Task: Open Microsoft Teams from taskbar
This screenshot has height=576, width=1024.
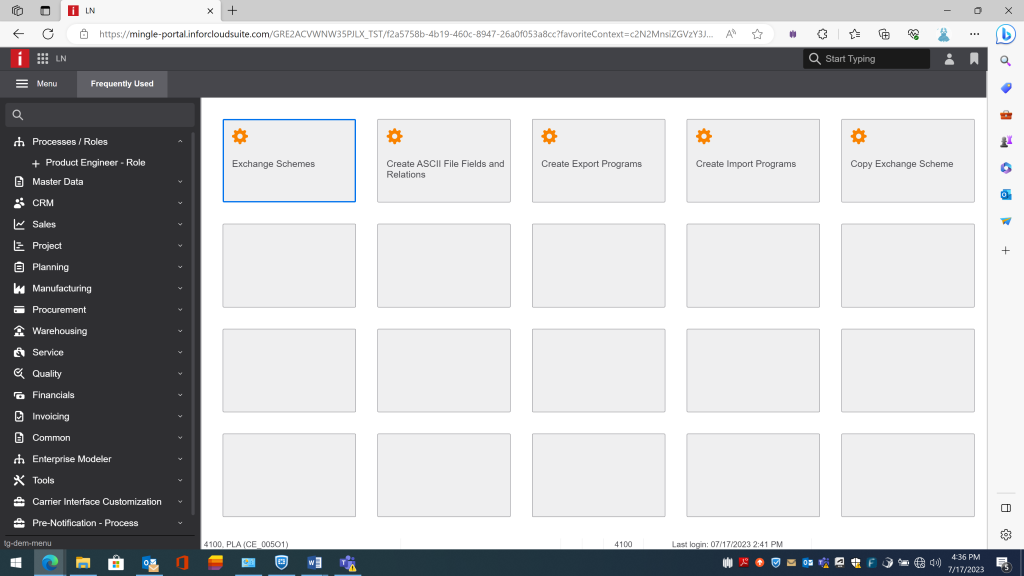Action: click(347, 563)
